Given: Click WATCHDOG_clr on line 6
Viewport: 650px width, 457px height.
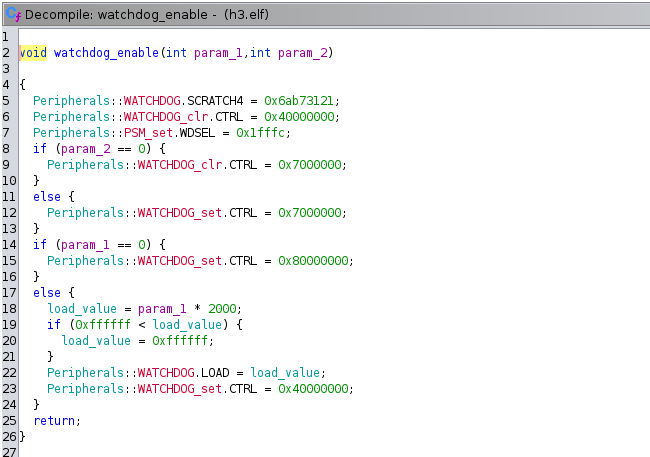Looking at the screenshot, I should [166, 117].
